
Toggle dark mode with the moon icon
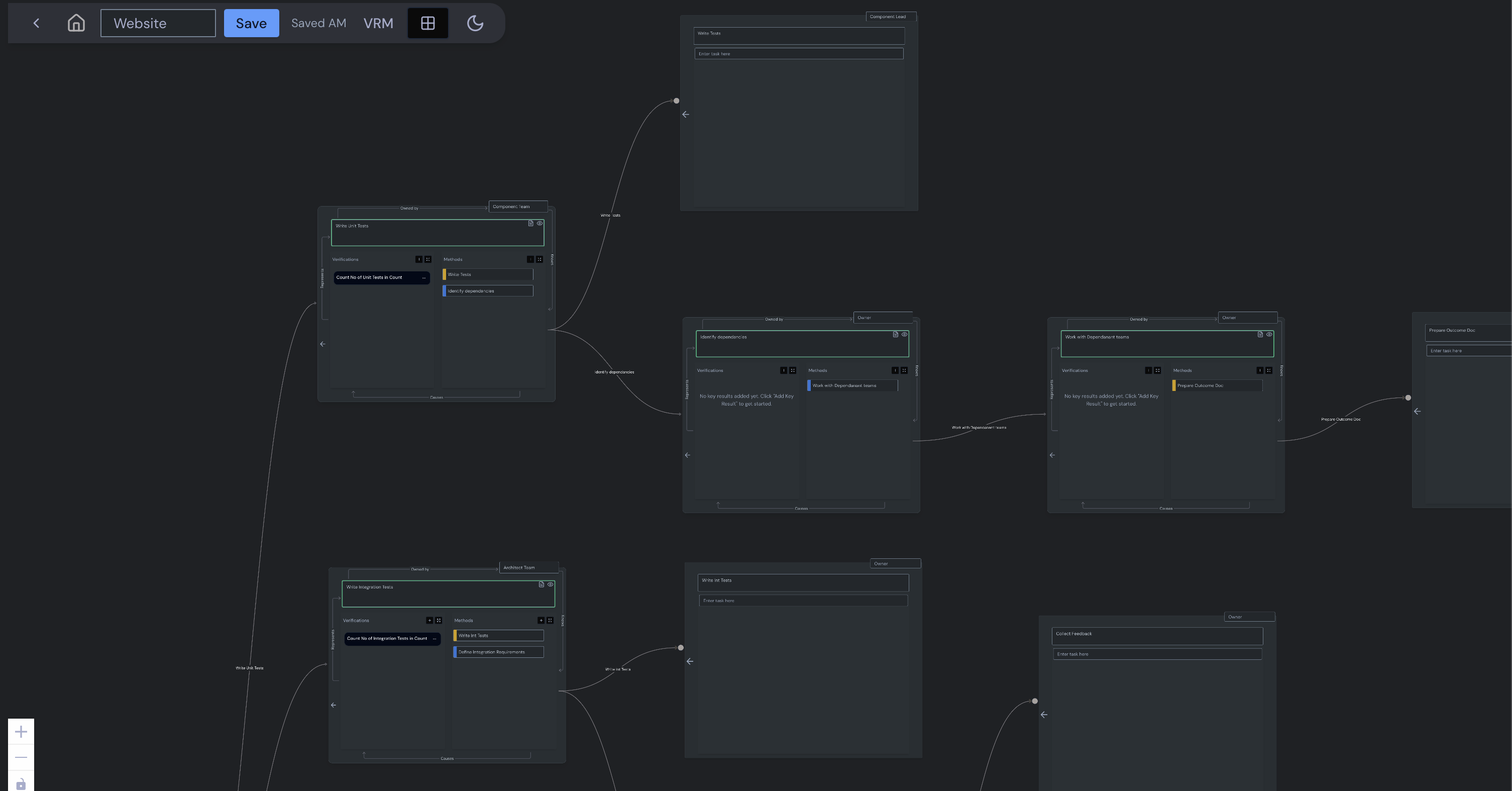pyautogui.click(x=475, y=23)
